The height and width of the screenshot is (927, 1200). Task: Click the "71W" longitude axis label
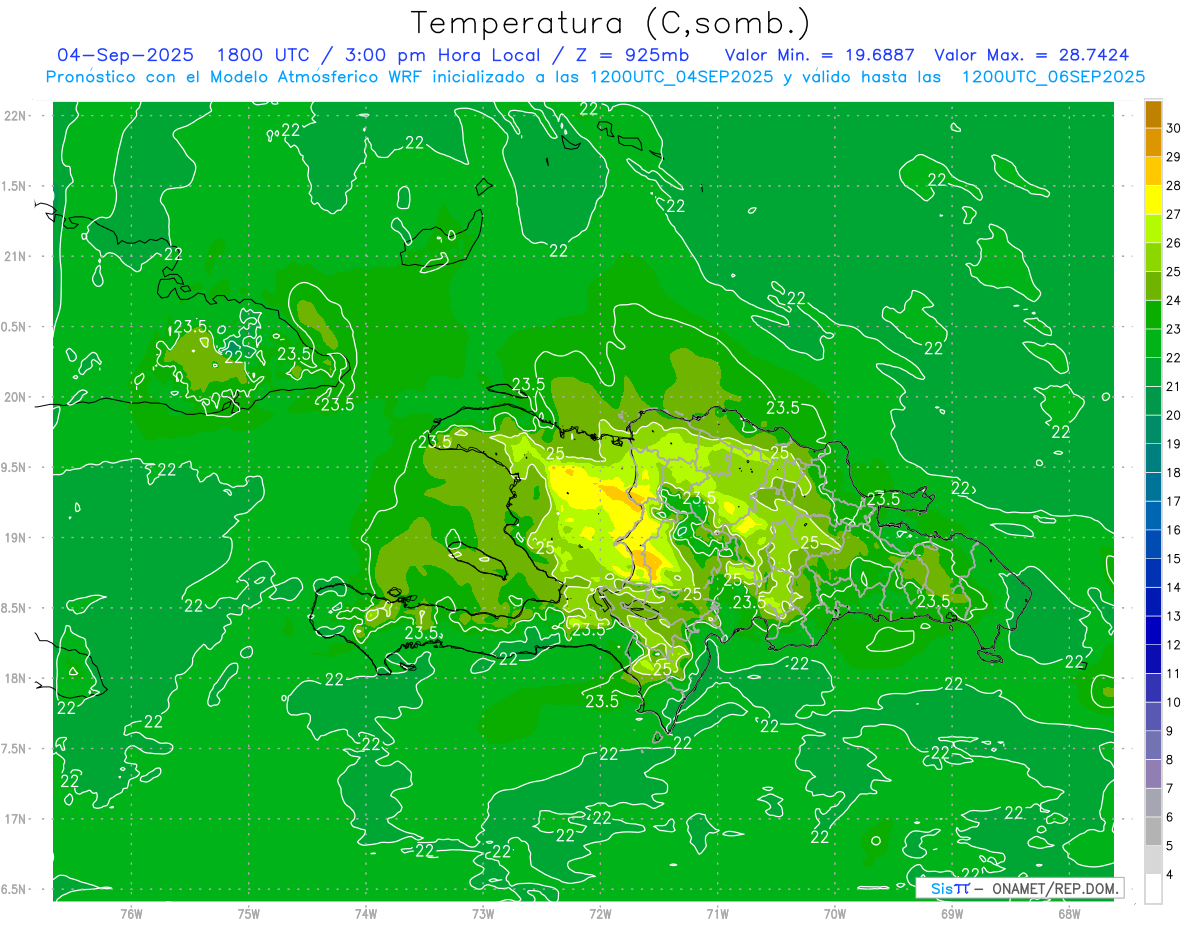point(717,913)
